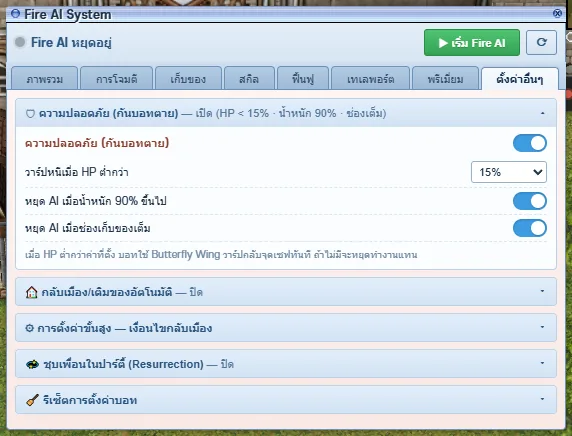Switch to the การโจมตี tab
The height and width of the screenshot is (436, 572).
[x=116, y=78]
